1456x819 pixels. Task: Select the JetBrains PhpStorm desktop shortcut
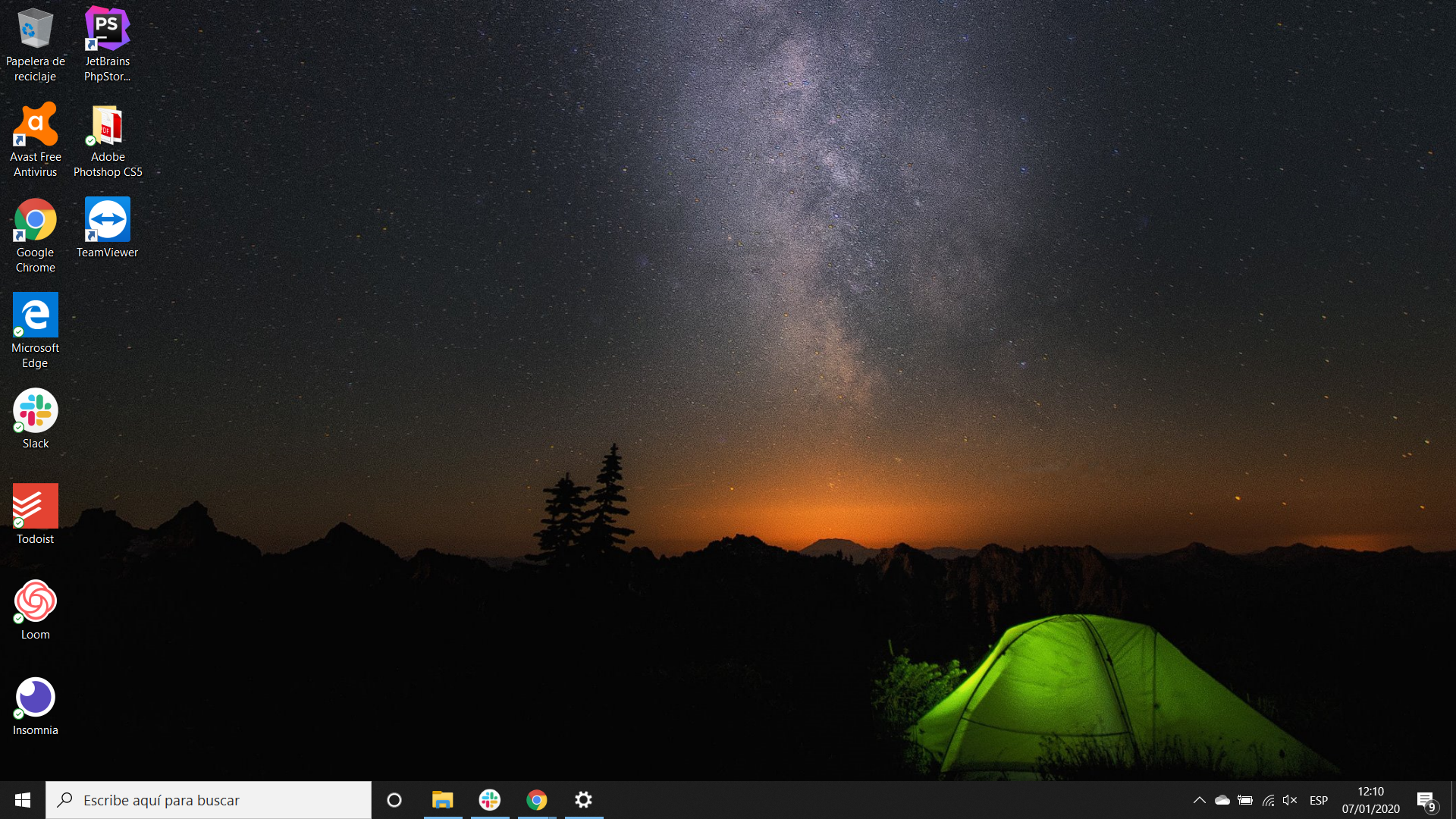[107, 45]
